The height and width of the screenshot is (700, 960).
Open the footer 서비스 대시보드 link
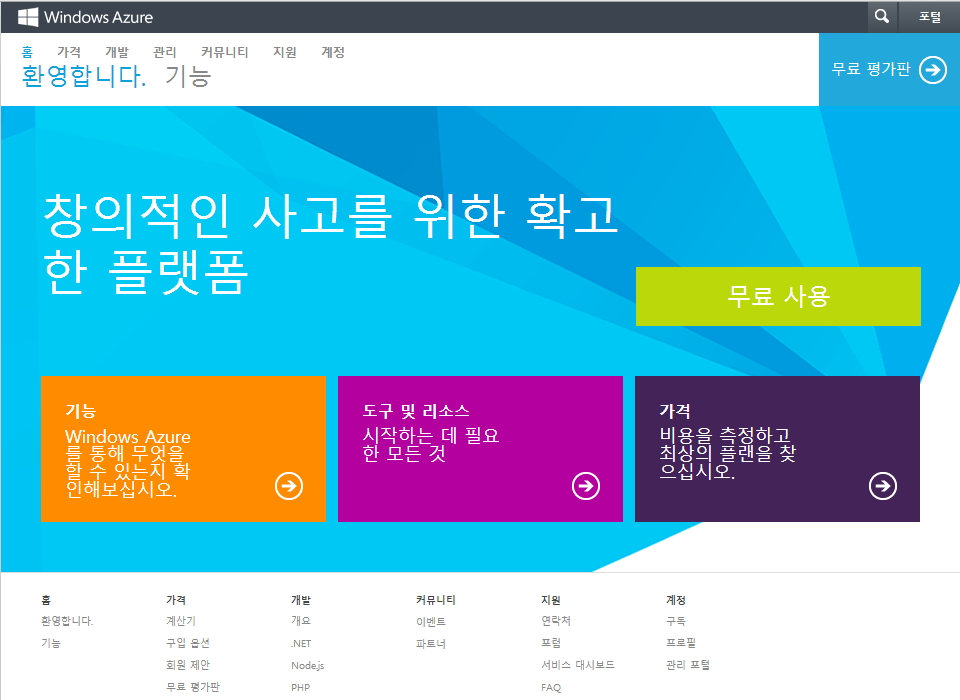[x=577, y=665]
